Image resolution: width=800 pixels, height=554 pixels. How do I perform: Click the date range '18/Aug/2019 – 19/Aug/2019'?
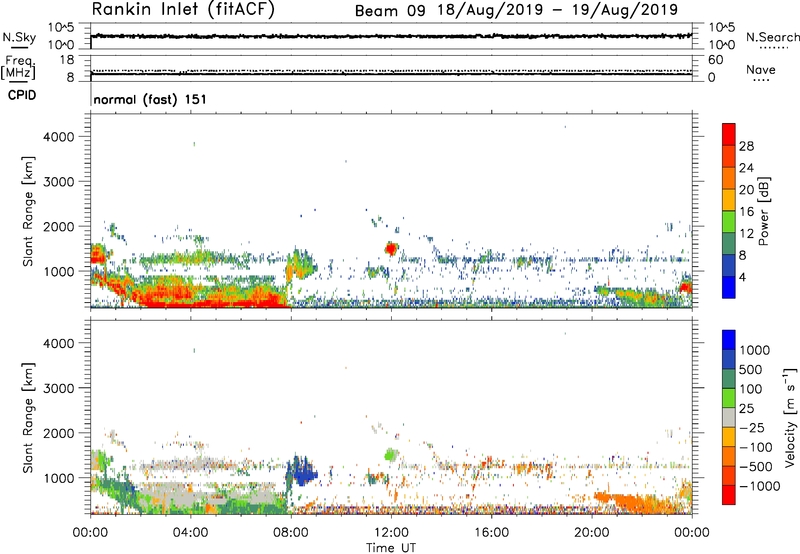(x=558, y=10)
